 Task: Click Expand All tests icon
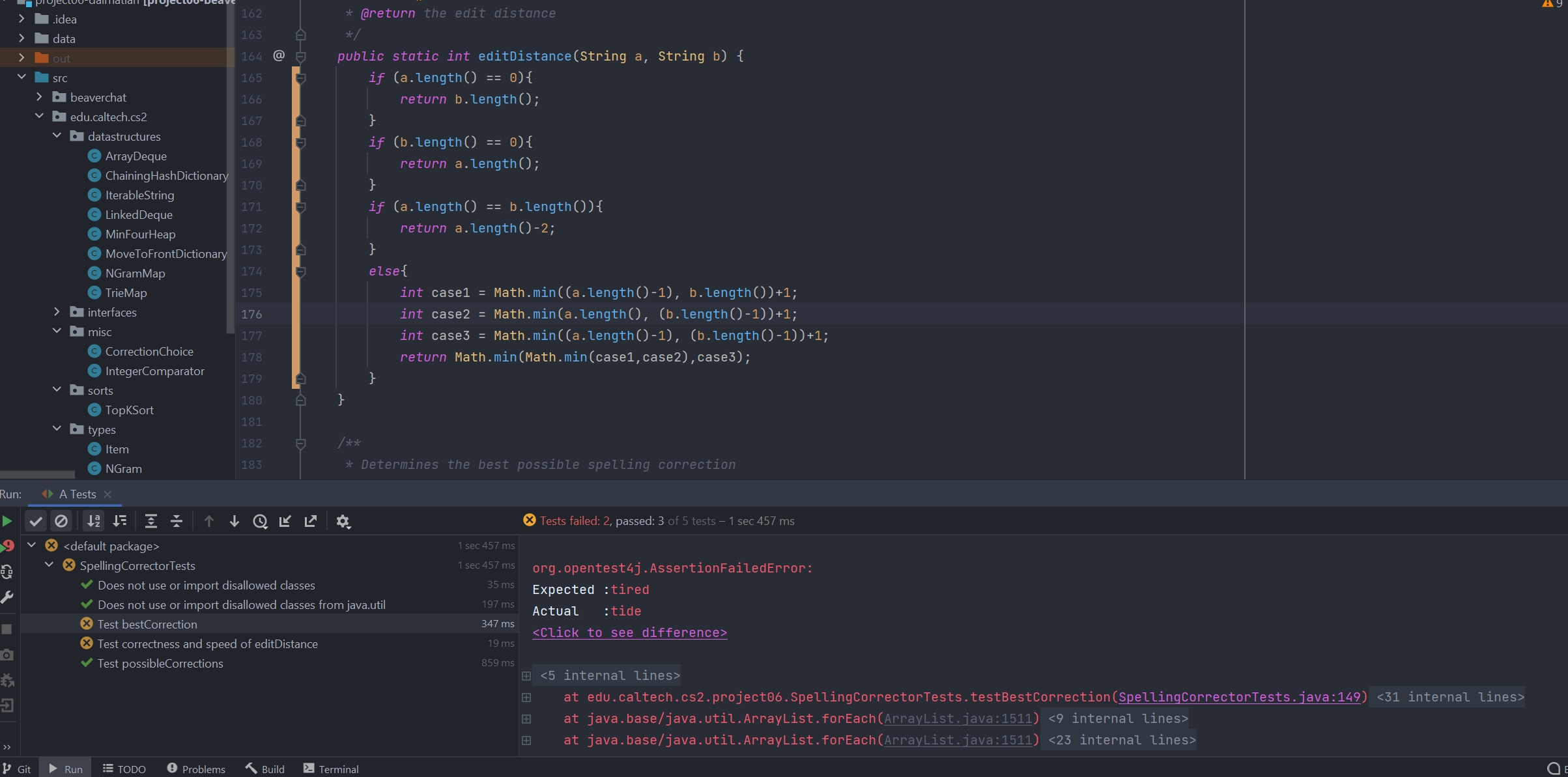click(151, 521)
